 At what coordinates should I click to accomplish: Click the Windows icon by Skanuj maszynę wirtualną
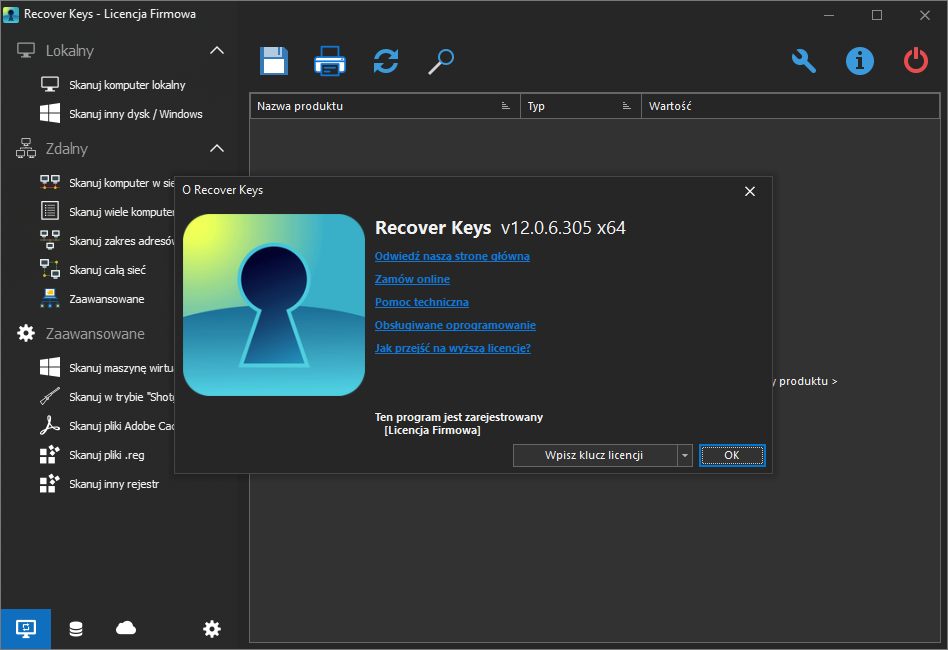point(50,367)
